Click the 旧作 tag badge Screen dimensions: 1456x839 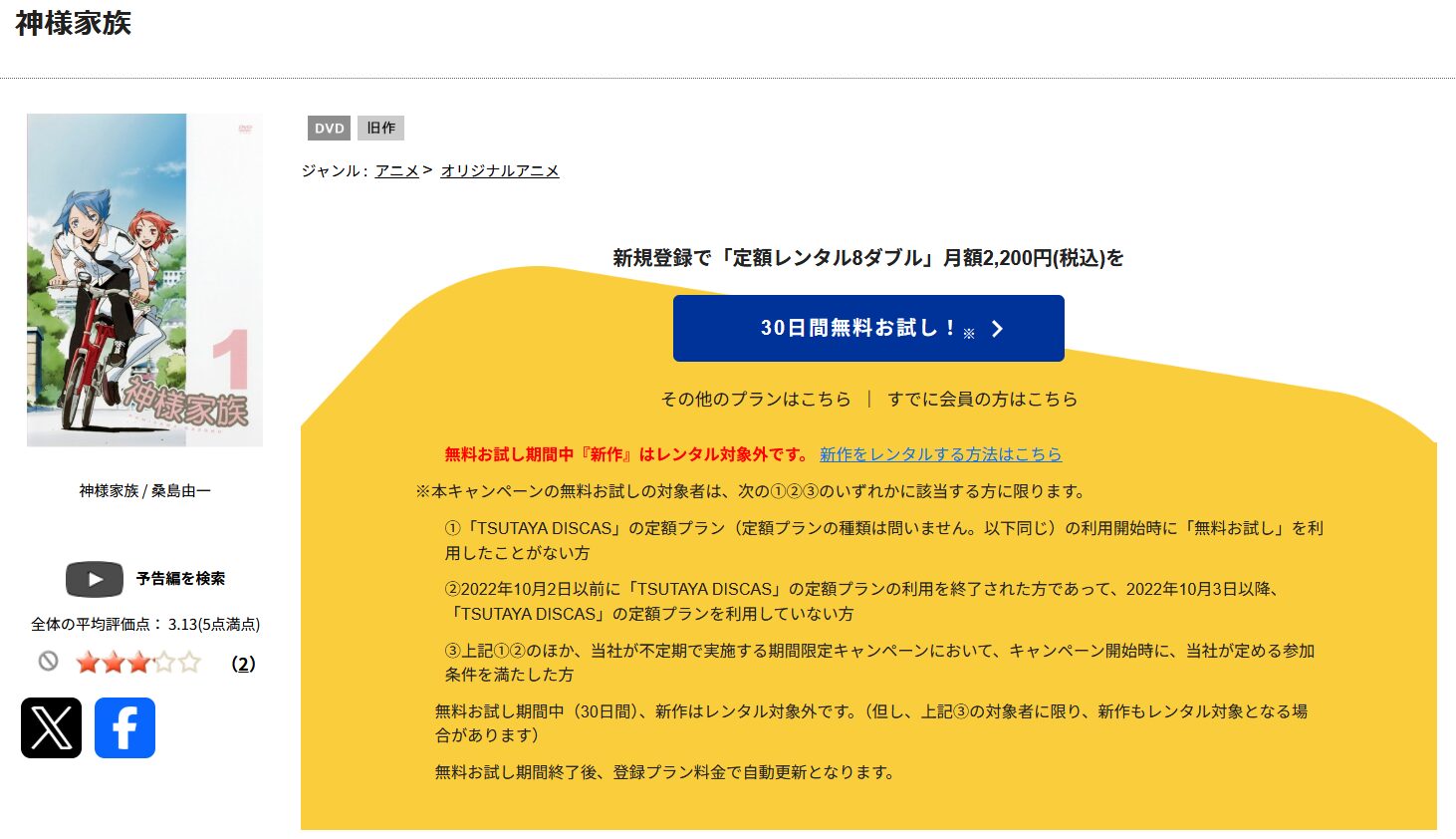pyautogui.click(x=380, y=129)
